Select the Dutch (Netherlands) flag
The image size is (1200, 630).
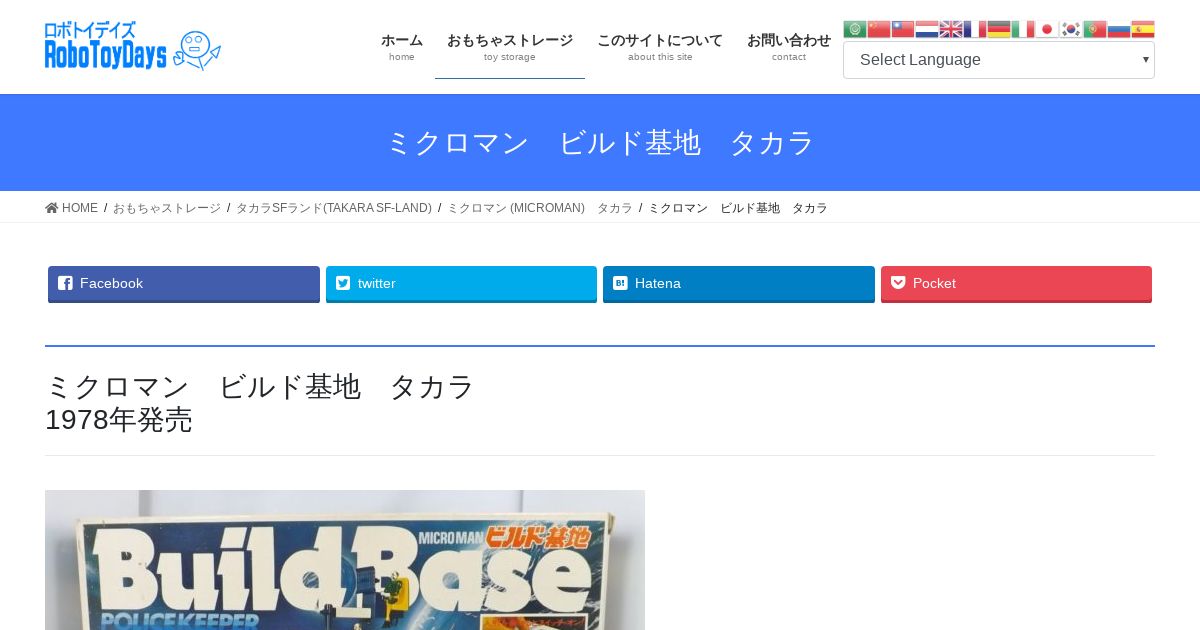[927, 29]
